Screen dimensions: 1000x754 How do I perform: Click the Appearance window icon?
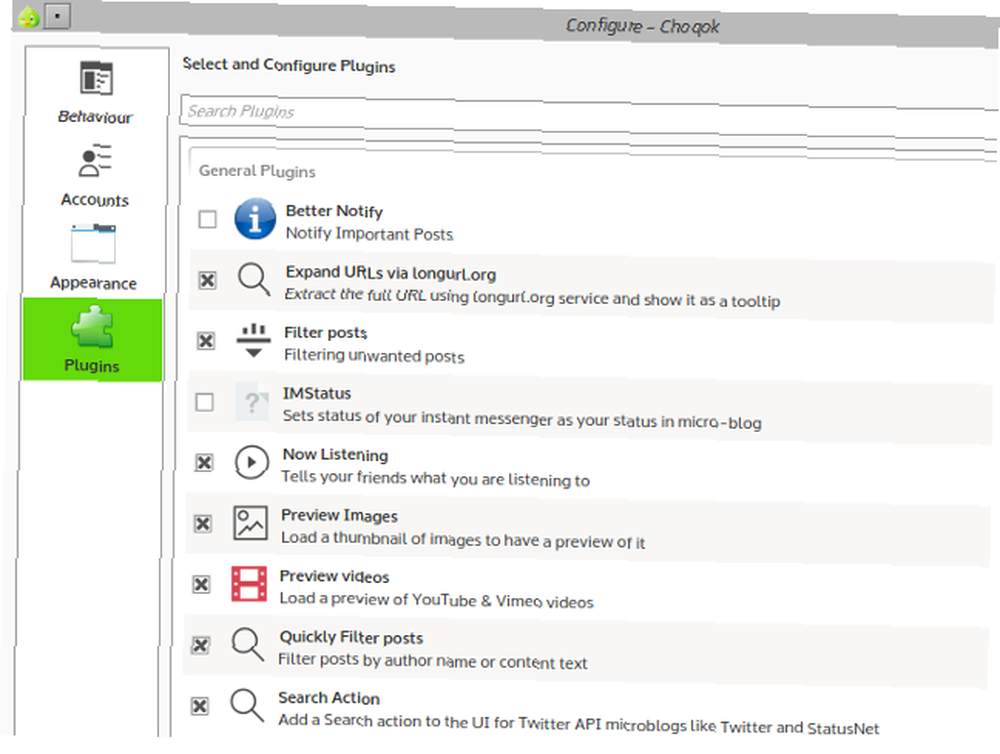[x=94, y=244]
